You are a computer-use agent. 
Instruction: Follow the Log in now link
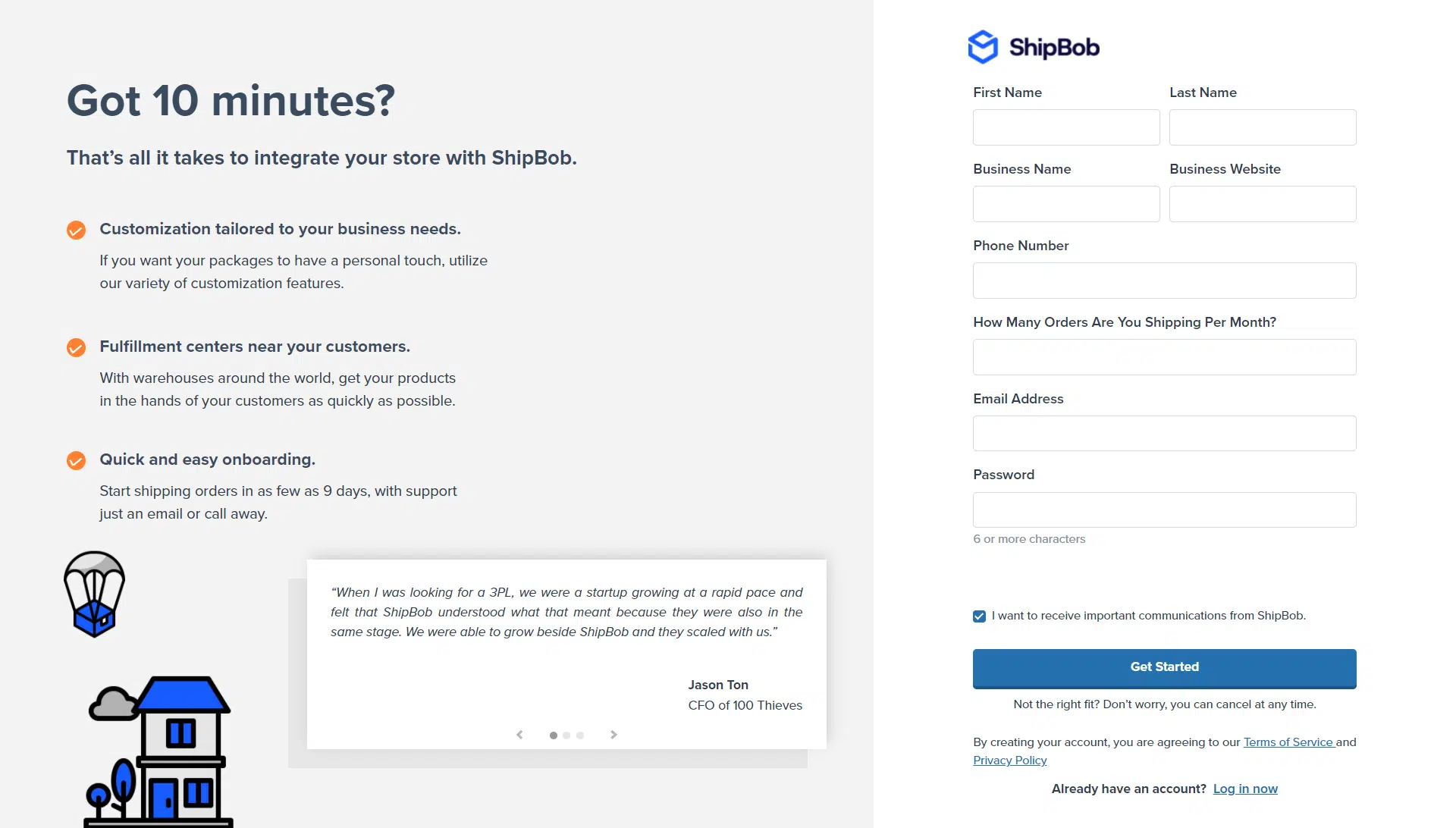[1245, 789]
